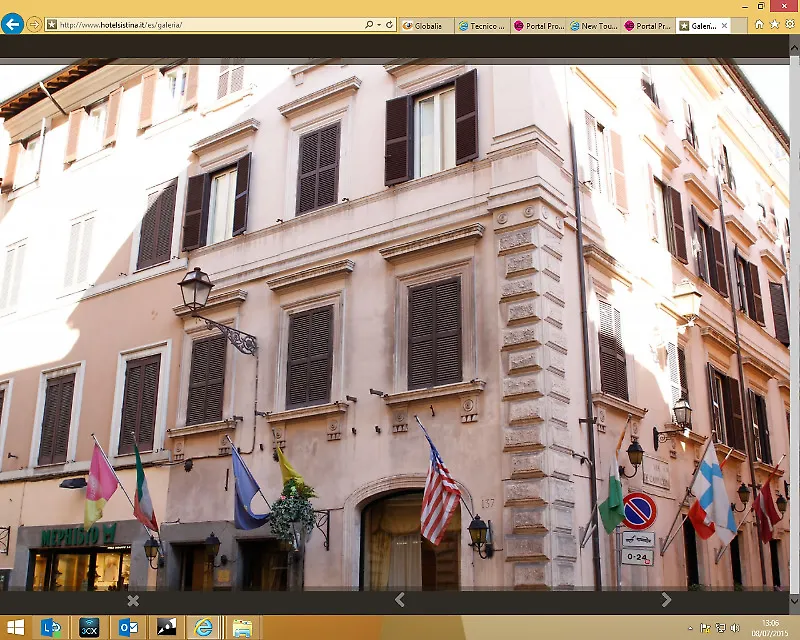The width and height of the screenshot is (800, 640).
Task: Click the Action Center flag tray icon
Action: pos(706,628)
